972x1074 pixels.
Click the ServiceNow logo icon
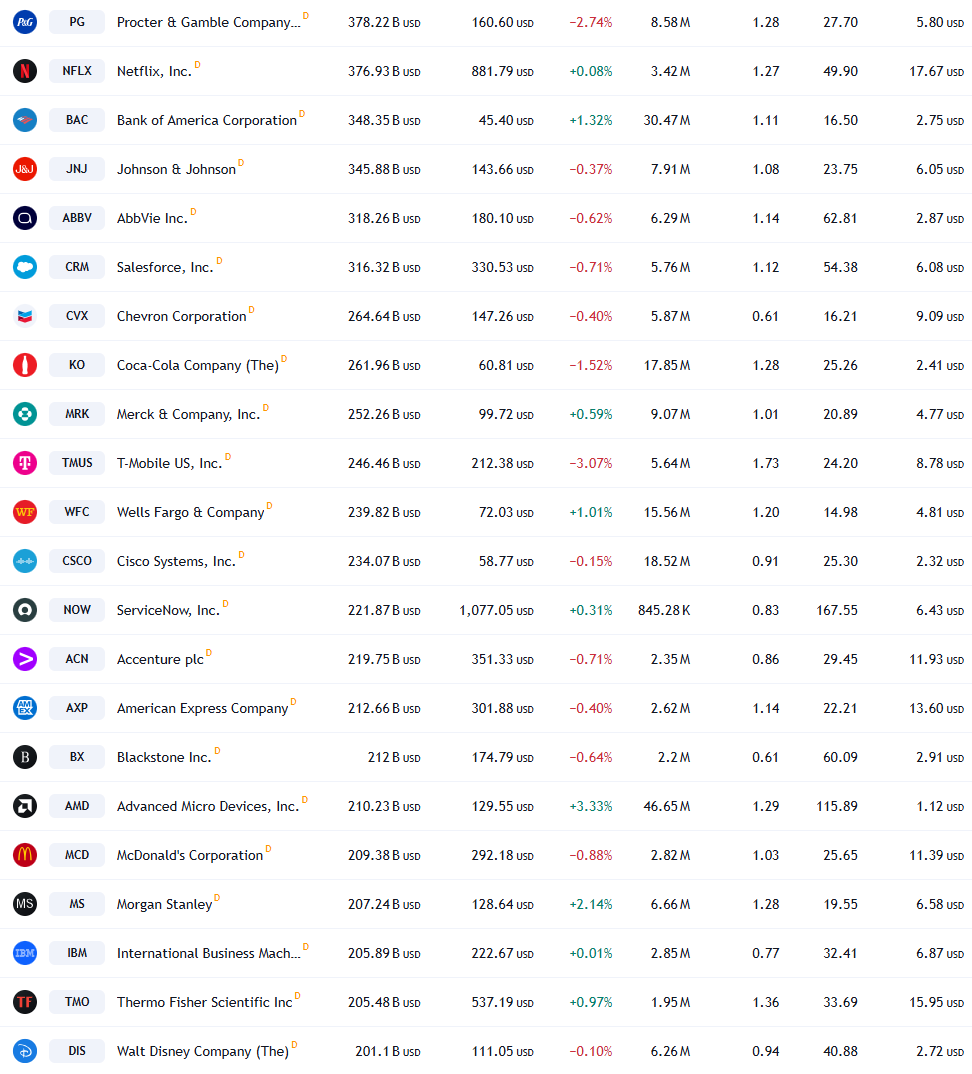[x=25, y=610]
